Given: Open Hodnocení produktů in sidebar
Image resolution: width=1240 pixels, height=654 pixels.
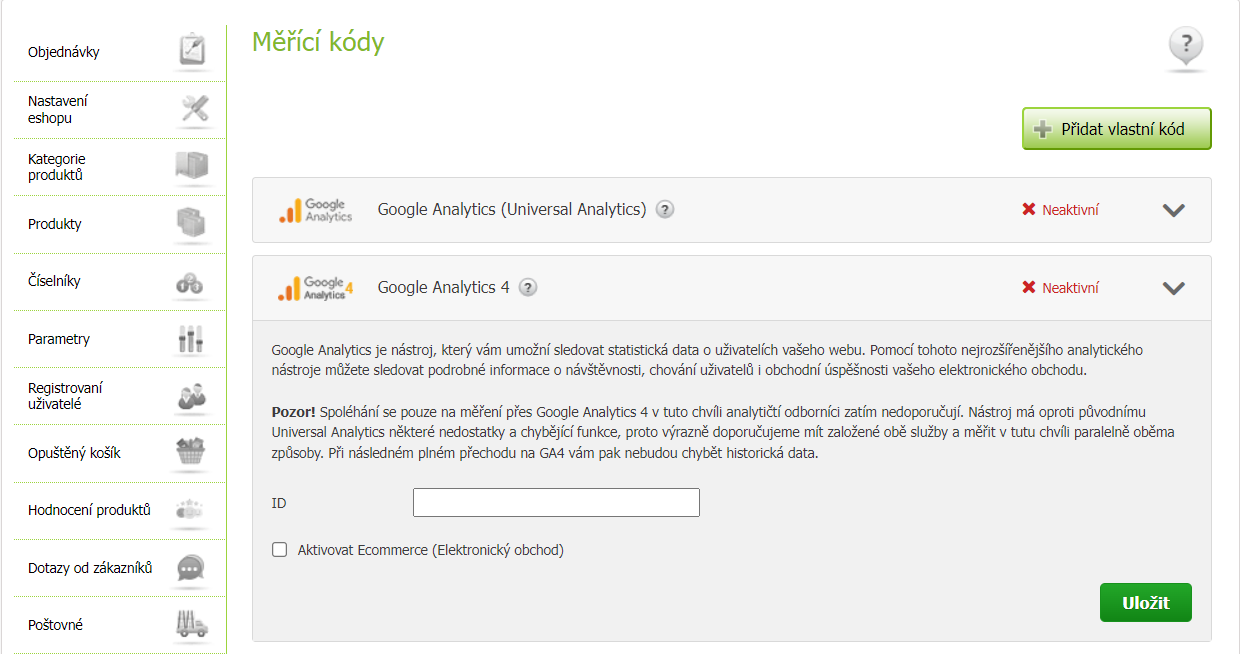Looking at the screenshot, I should pos(89,510).
